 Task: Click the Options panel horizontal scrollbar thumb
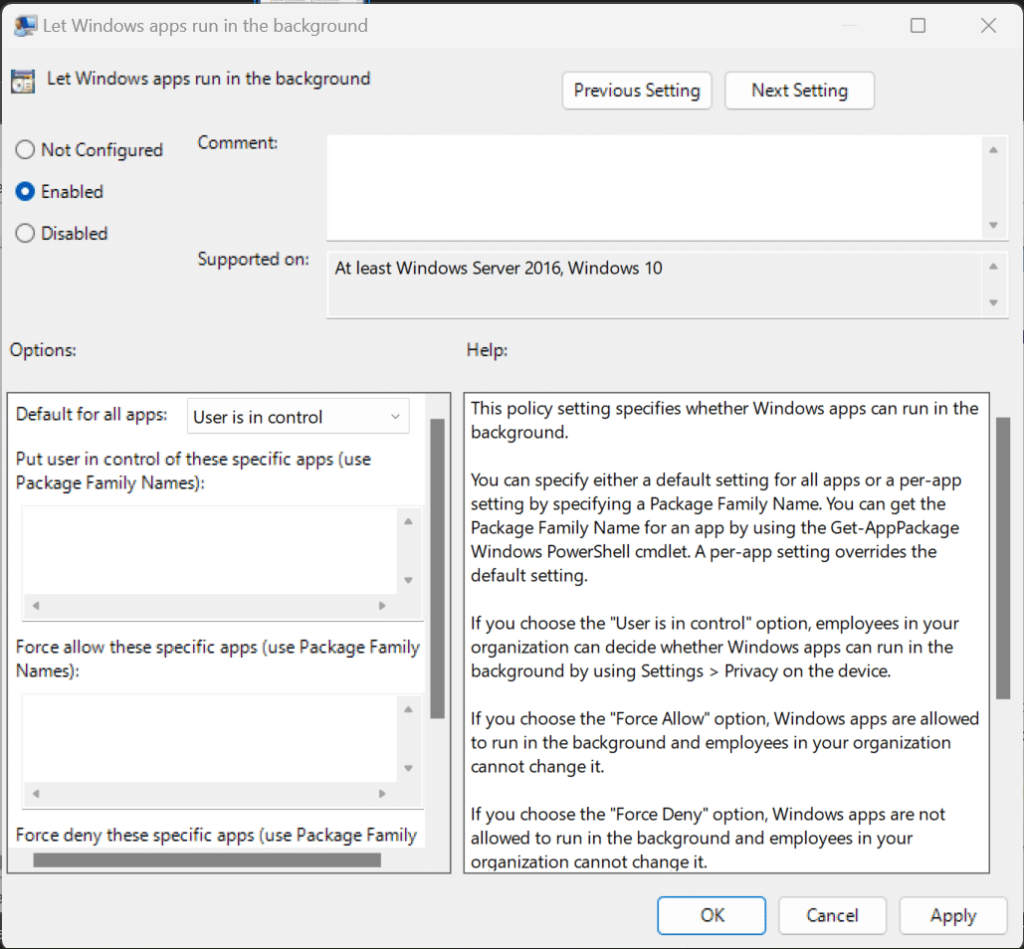207,860
